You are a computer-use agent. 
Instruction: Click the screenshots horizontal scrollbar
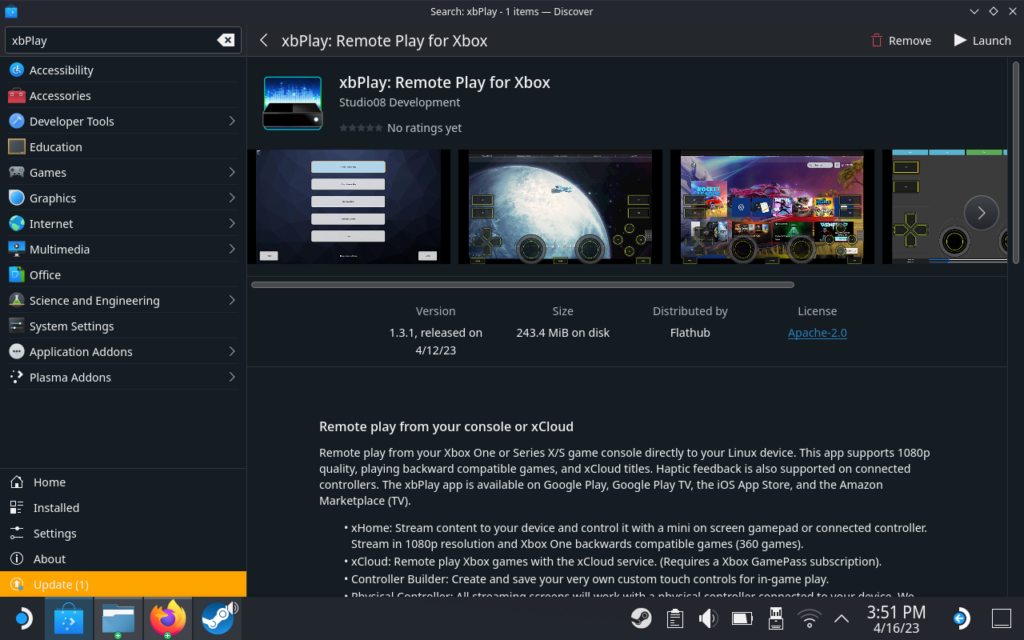tap(522, 285)
